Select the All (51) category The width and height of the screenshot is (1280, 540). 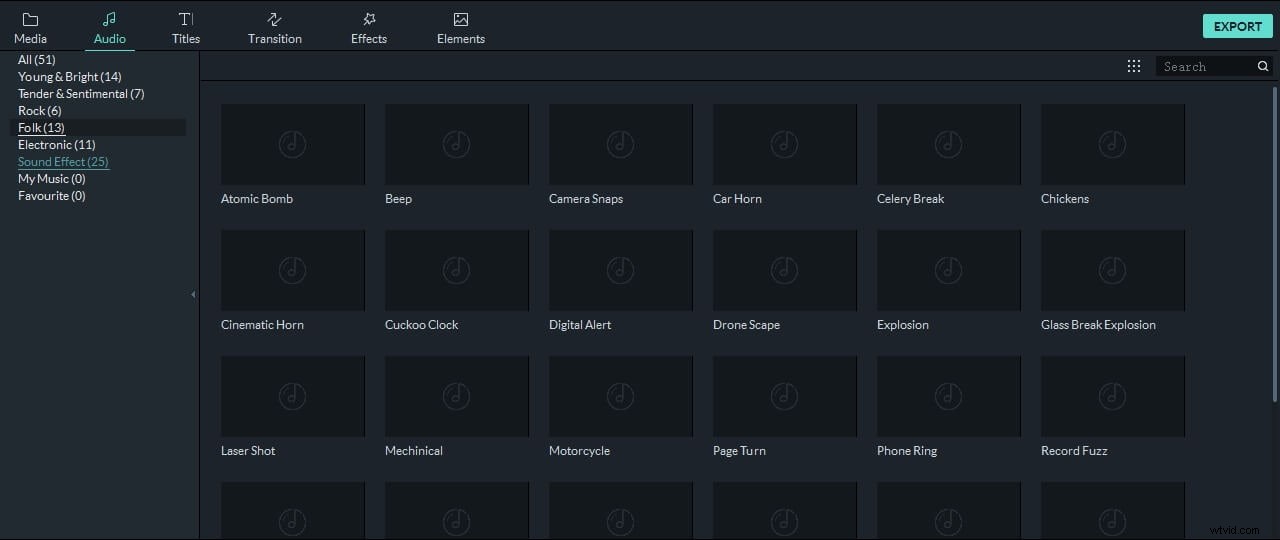pos(37,60)
